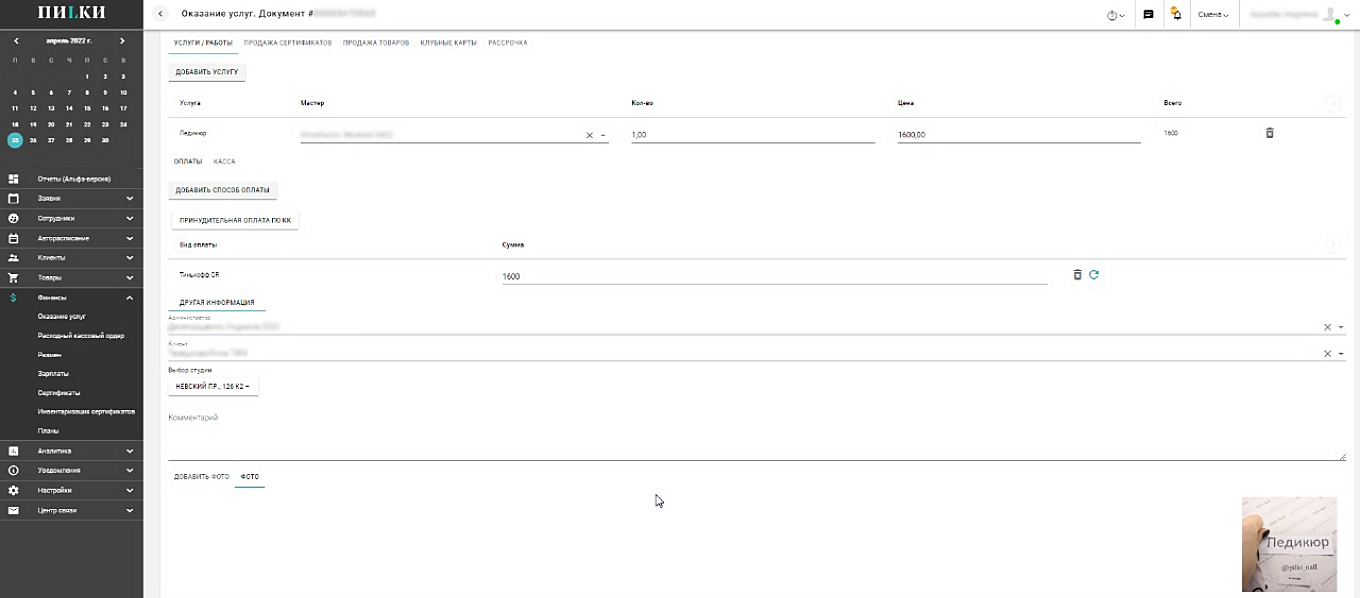
Task: Click Принудительная оплата по КК button
Action: (x=235, y=220)
